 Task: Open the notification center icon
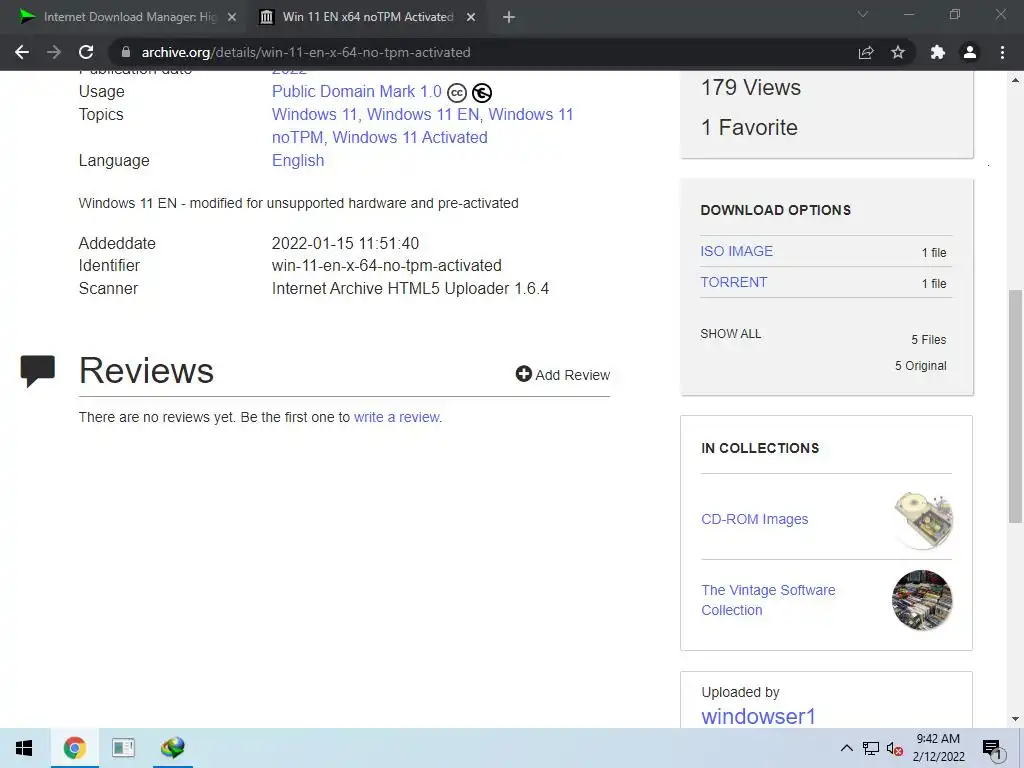coord(992,750)
